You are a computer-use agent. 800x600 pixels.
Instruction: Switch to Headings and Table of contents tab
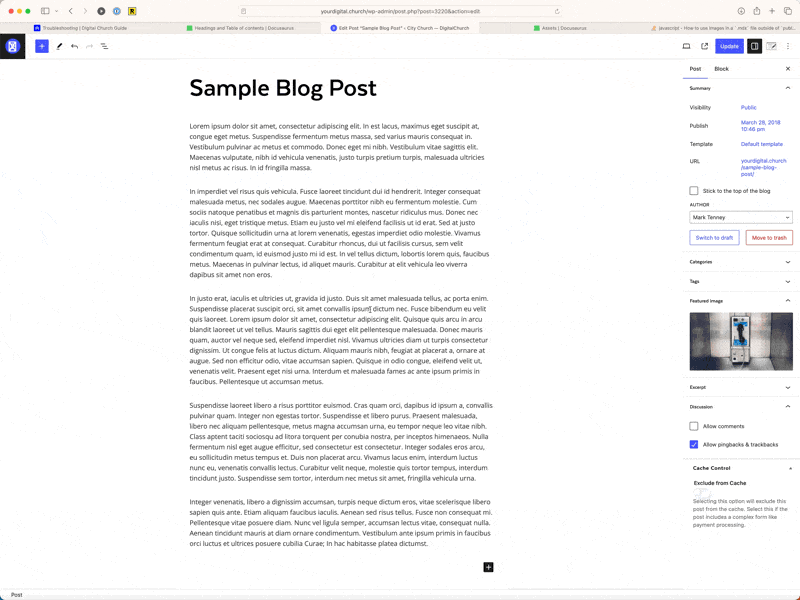(x=240, y=28)
